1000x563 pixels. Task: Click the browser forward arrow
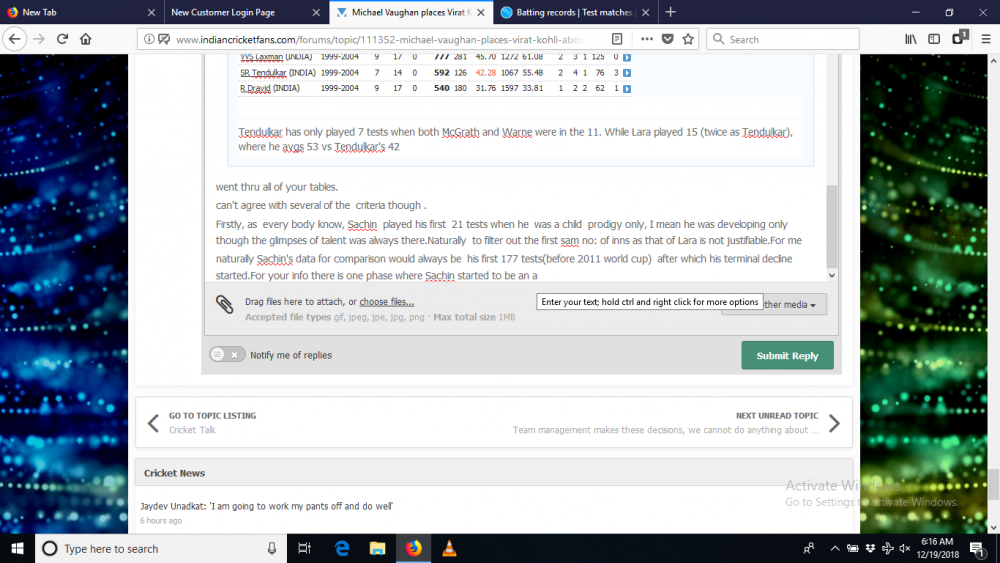(39, 39)
